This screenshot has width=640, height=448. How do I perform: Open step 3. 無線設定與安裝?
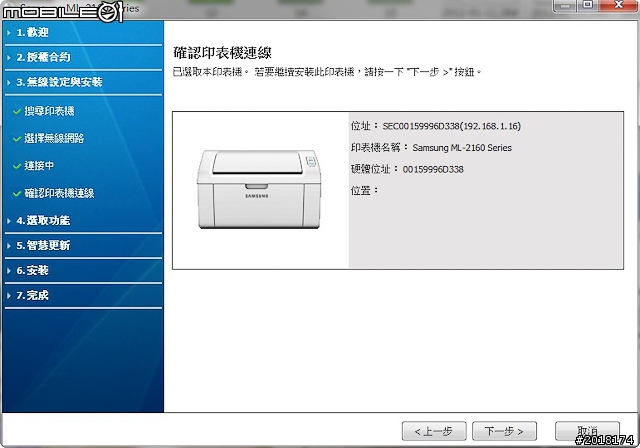tap(83, 82)
